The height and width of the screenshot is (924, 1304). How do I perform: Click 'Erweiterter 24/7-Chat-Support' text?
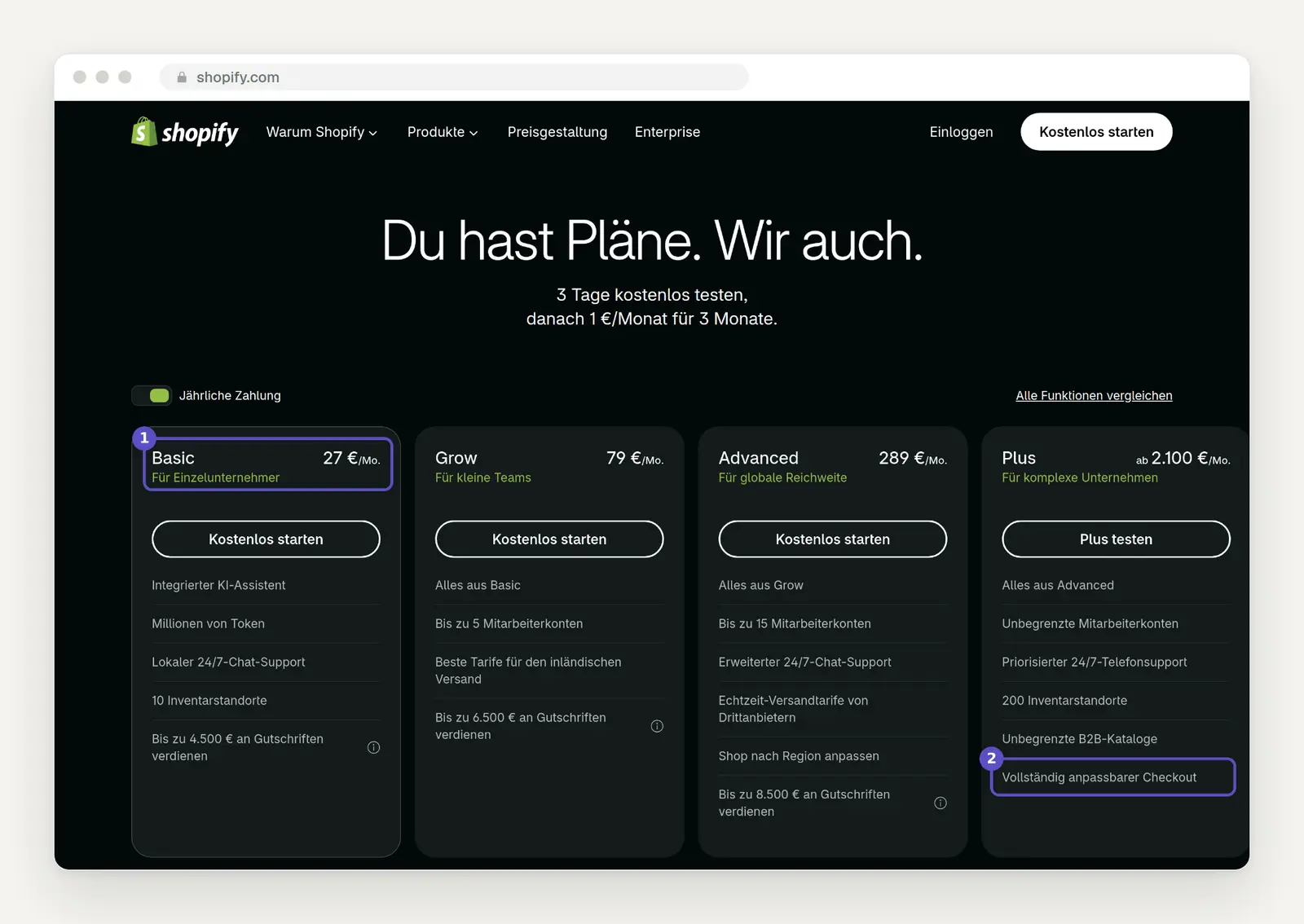point(805,662)
